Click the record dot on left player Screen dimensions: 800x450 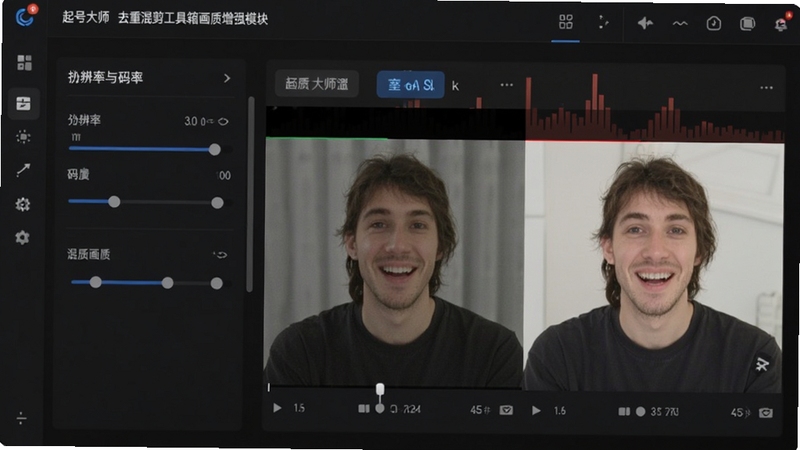pos(380,409)
